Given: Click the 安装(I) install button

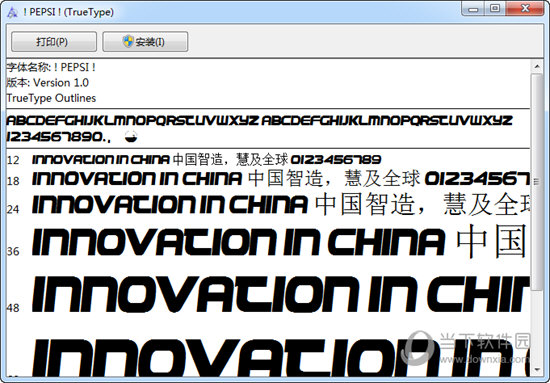Looking at the screenshot, I should pyautogui.click(x=145, y=42).
